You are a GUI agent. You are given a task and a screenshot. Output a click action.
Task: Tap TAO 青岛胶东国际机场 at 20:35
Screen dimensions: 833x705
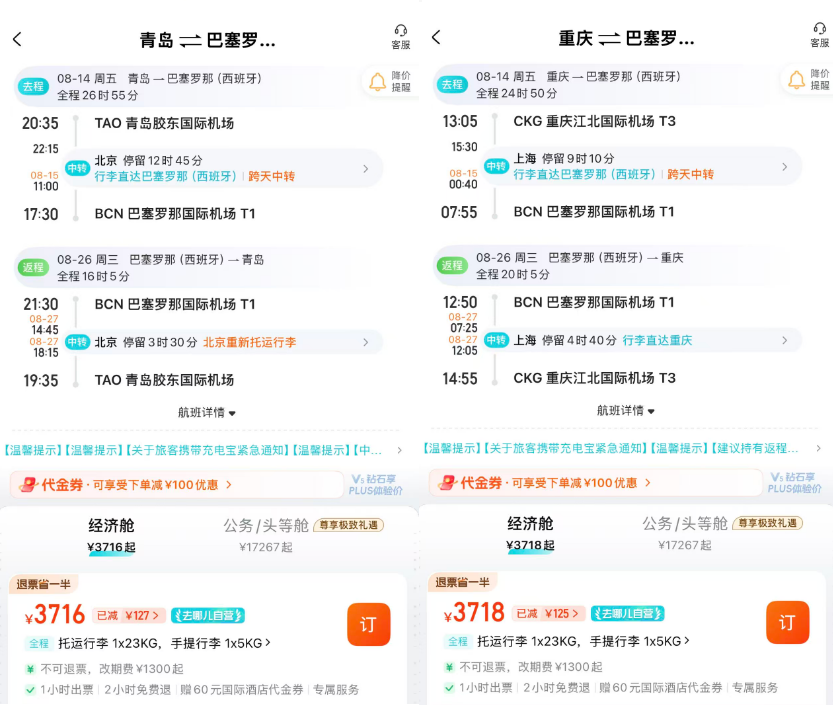point(164,123)
